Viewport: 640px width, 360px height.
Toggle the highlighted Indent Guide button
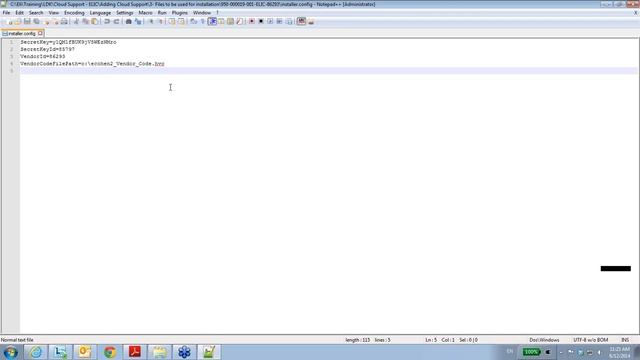pyautogui.click(x=212, y=21)
